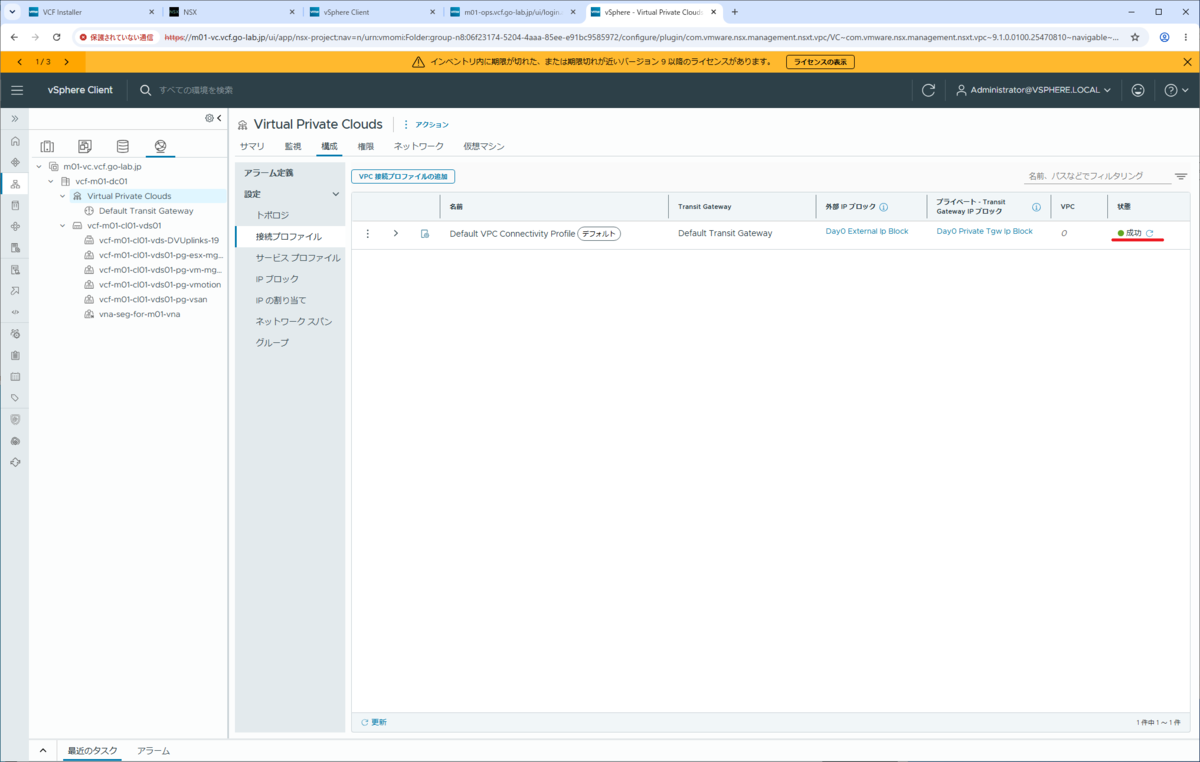This screenshot has width=1200, height=762.
Task: Click the profile icon in Default VPC row
Action: click(x=425, y=233)
